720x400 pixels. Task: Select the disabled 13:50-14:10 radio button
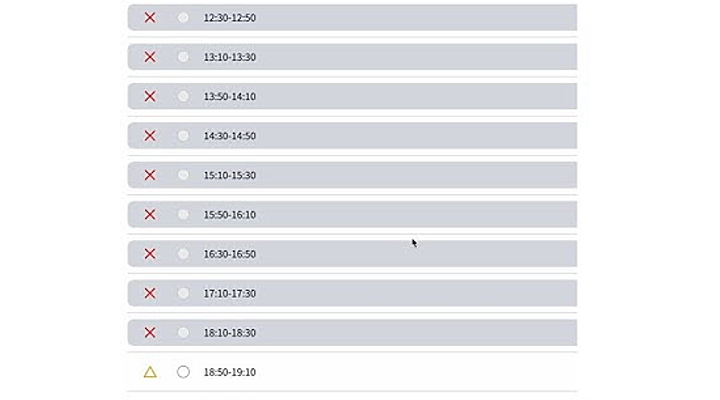pyautogui.click(x=183, y=96)
